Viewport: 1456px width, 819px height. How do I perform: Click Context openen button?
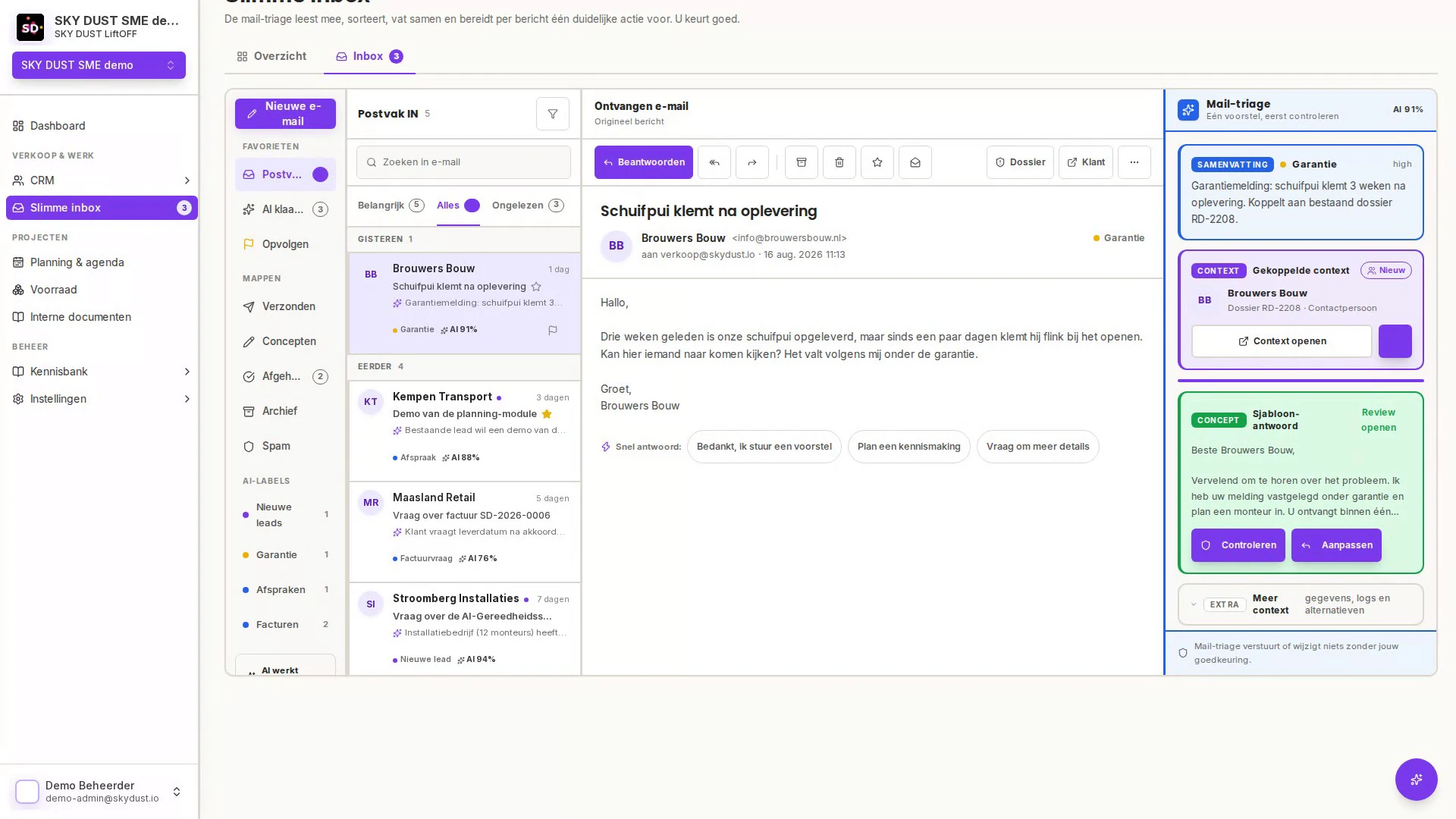1282,341
